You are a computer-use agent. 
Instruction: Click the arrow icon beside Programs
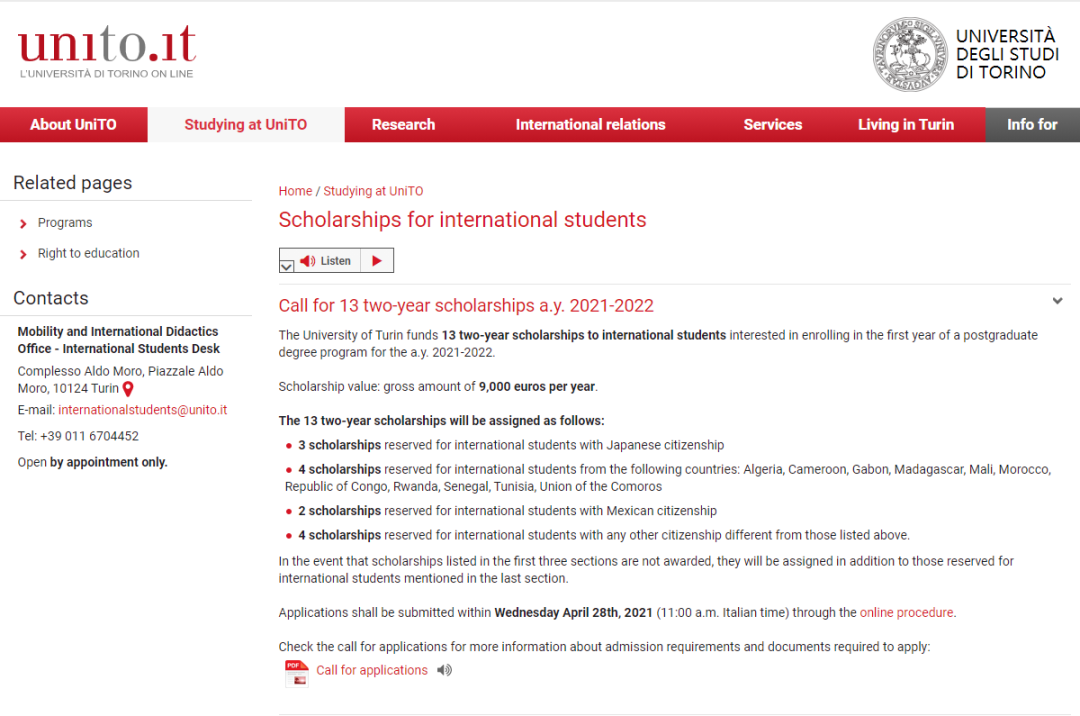click(23, 224)
